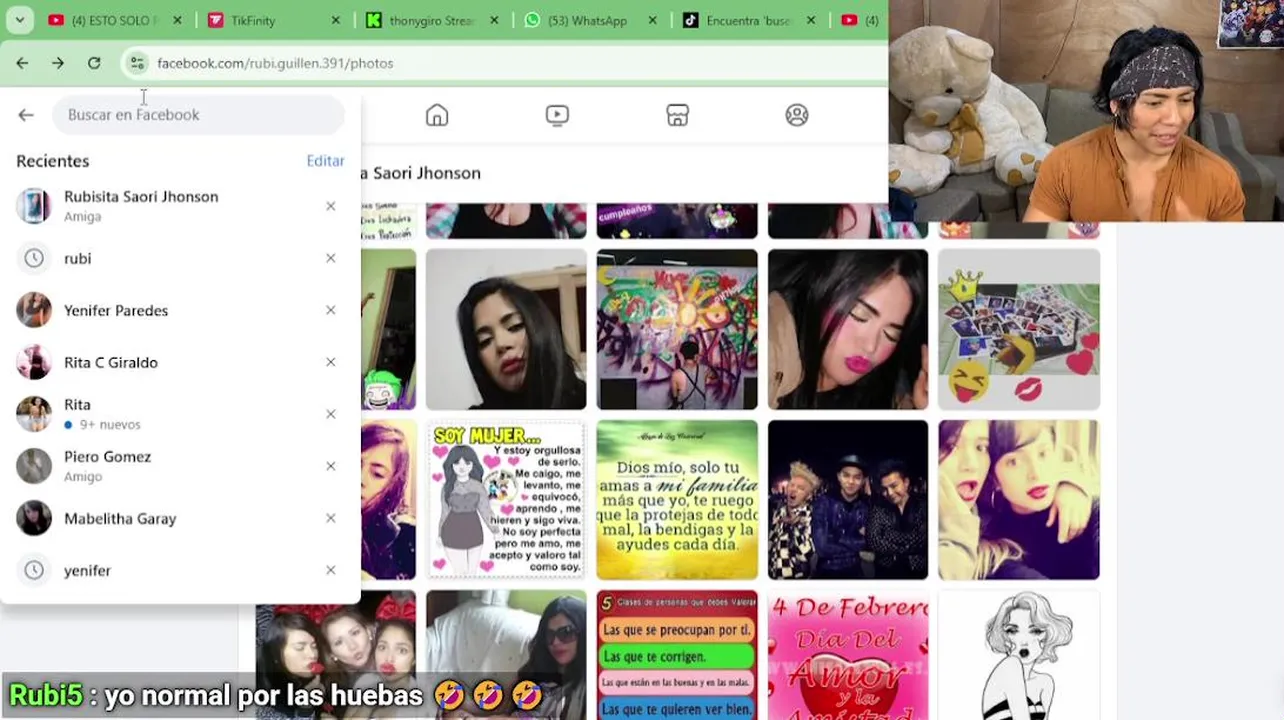Open Rita C Giraldo from recents
Viewport: 1284px width, 720px height.
click(180, 362)
